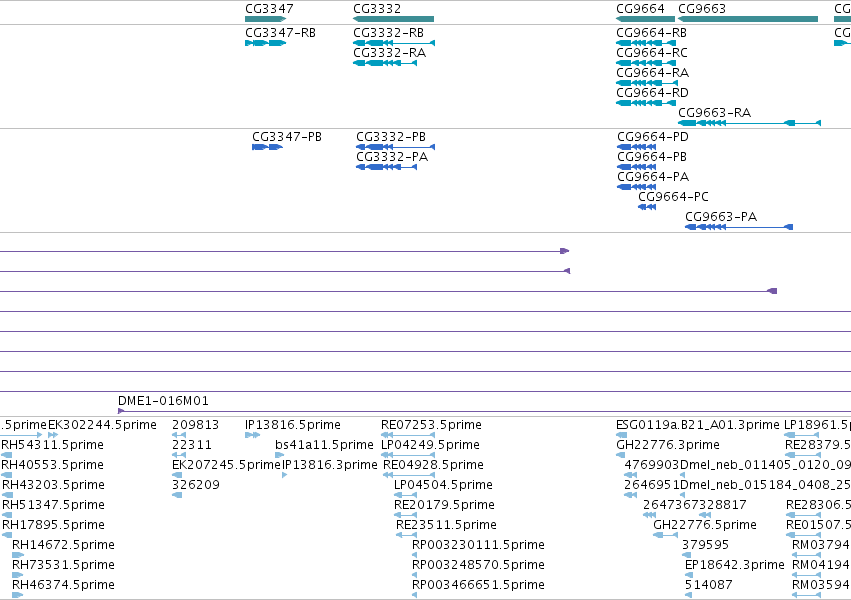The height and width of the screenshot is (600, 851).
Task: Click the CG9664 gene bar
Action: point(645,19)
